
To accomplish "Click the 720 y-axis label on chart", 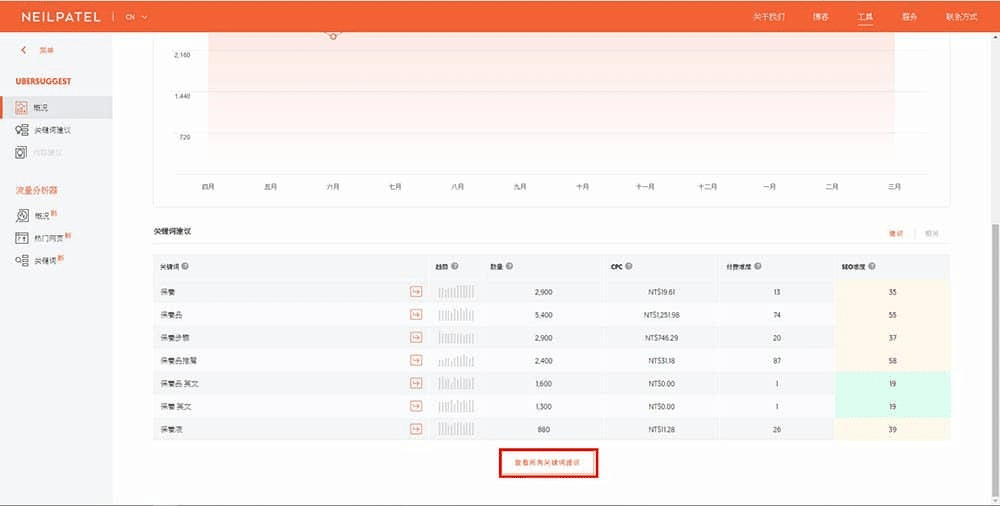I will pyautogui.click(x=184, y=137).
